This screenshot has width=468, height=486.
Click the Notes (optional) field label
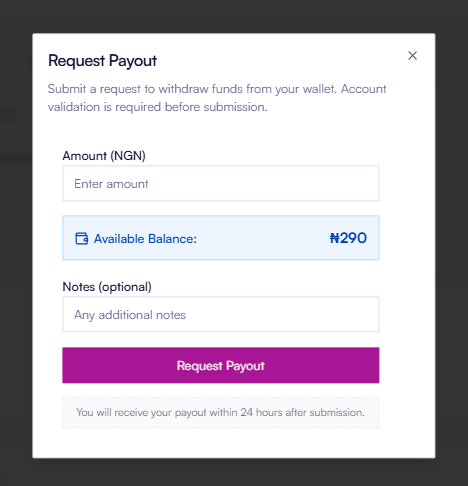tap(107, 287)
